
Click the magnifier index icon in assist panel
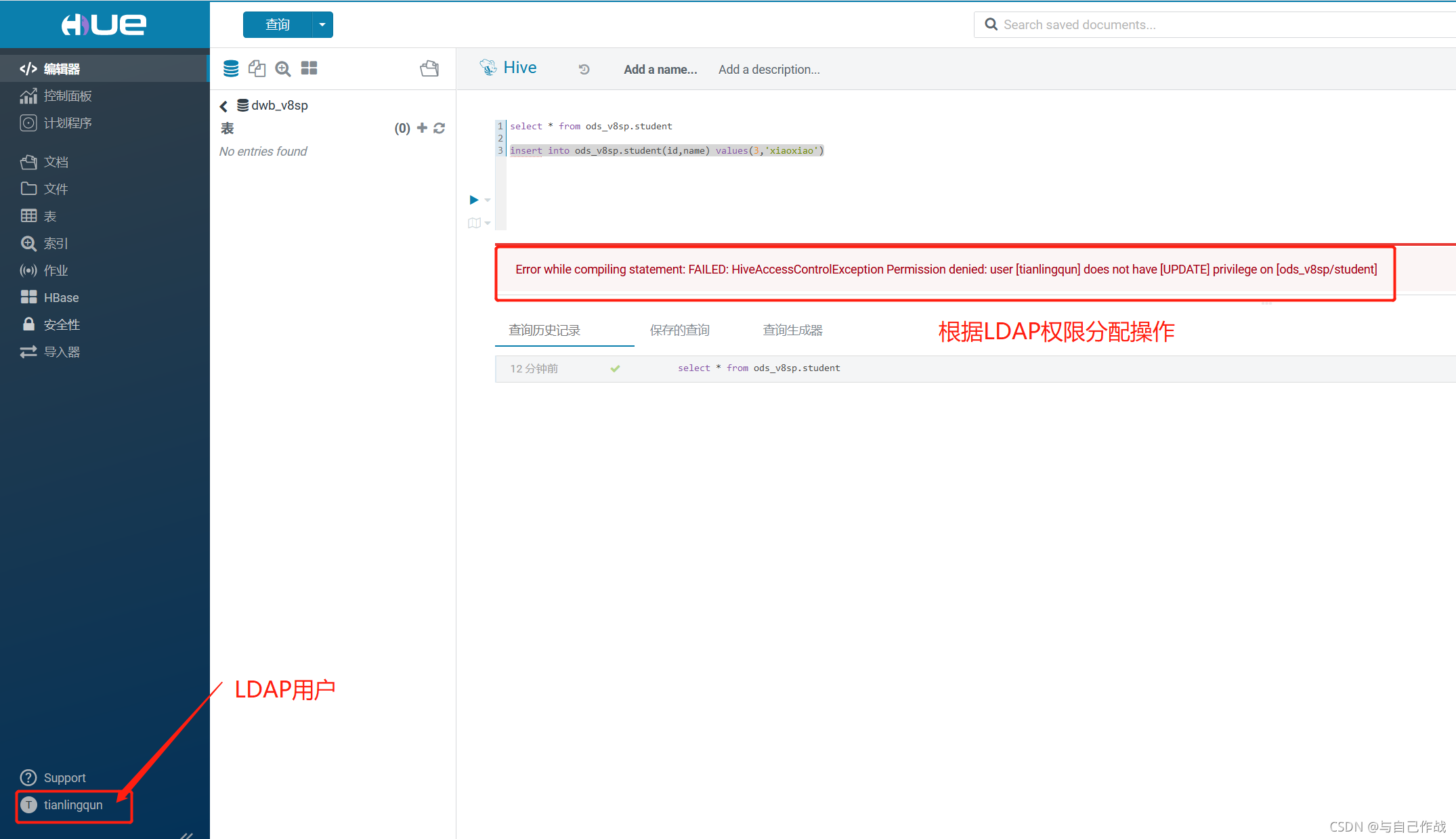(x=283, y=68)
